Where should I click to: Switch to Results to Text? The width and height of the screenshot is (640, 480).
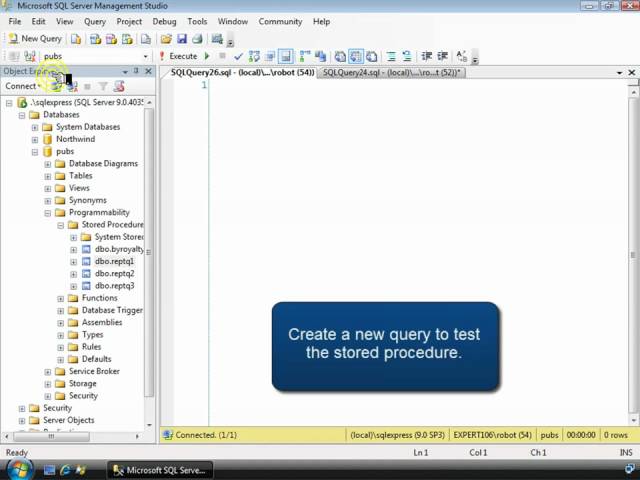(340, 56)
